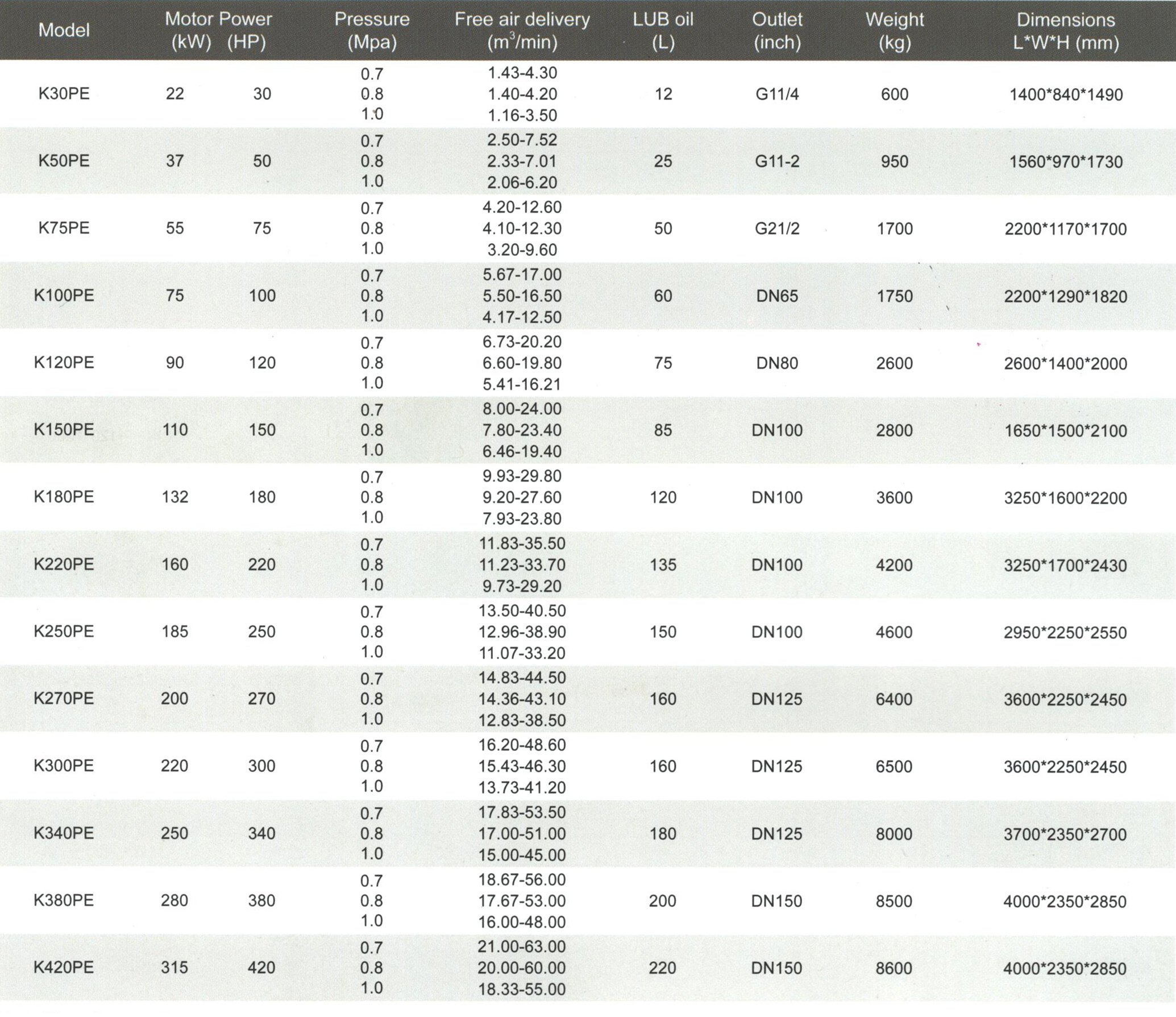
Task: Click the Model column header
Action: coord(64,30)
